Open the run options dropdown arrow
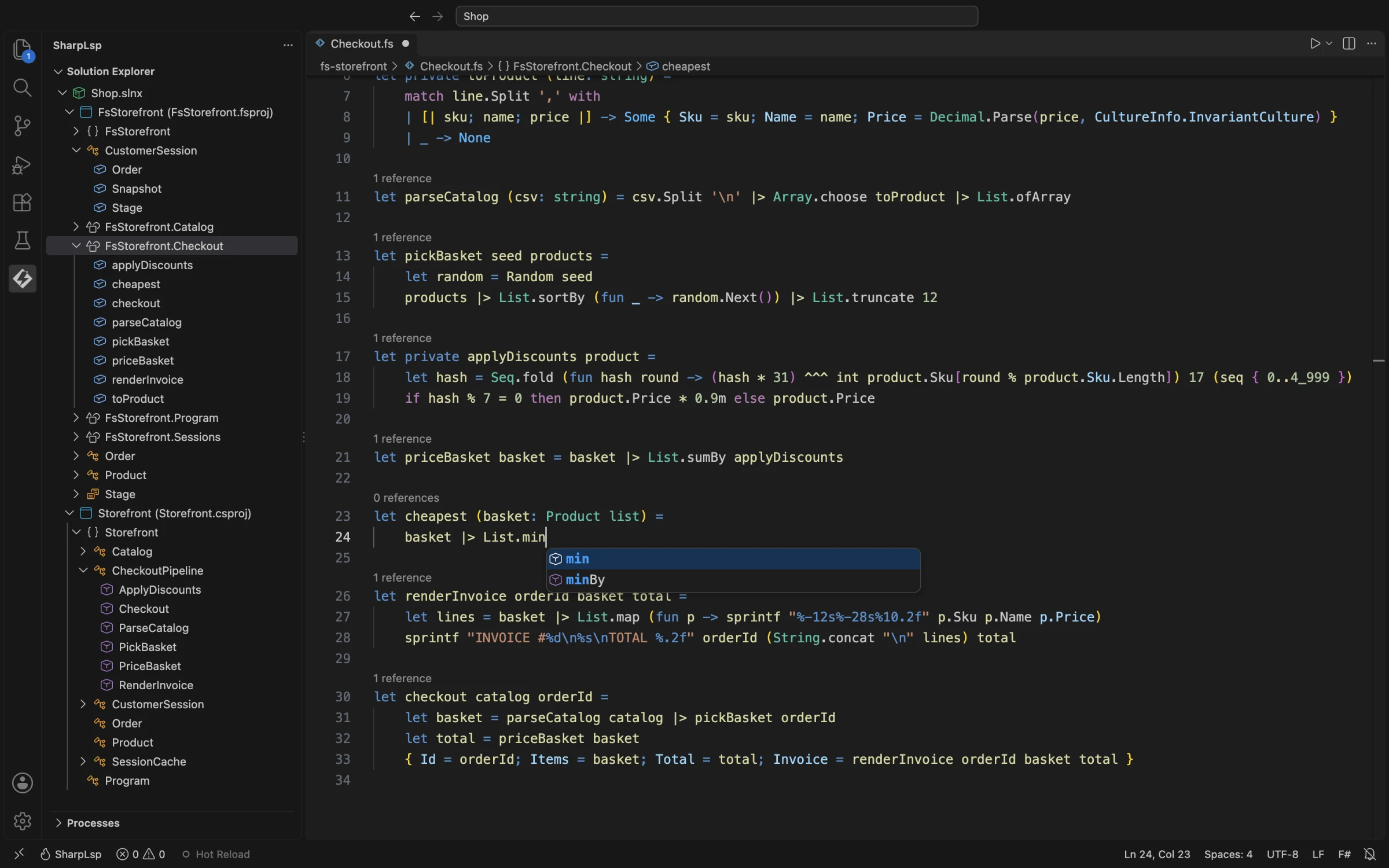 [1329, 44]
